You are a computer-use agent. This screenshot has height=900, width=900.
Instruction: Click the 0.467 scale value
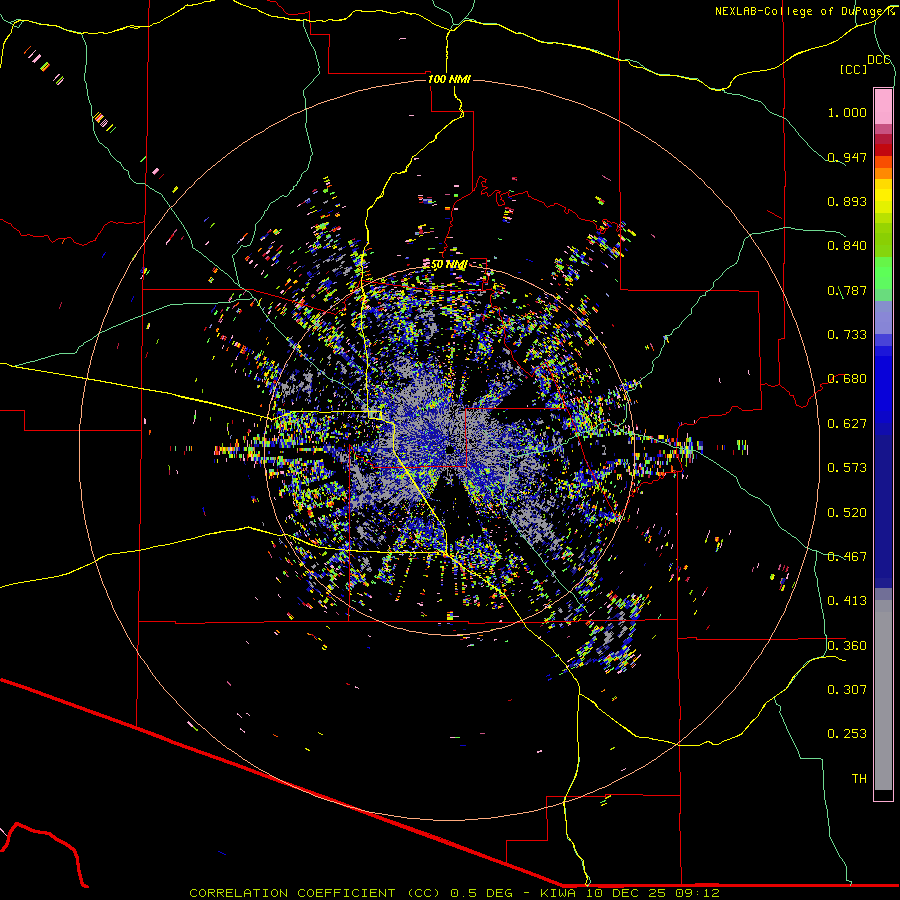pyautogui.click(x=847, y=557)
